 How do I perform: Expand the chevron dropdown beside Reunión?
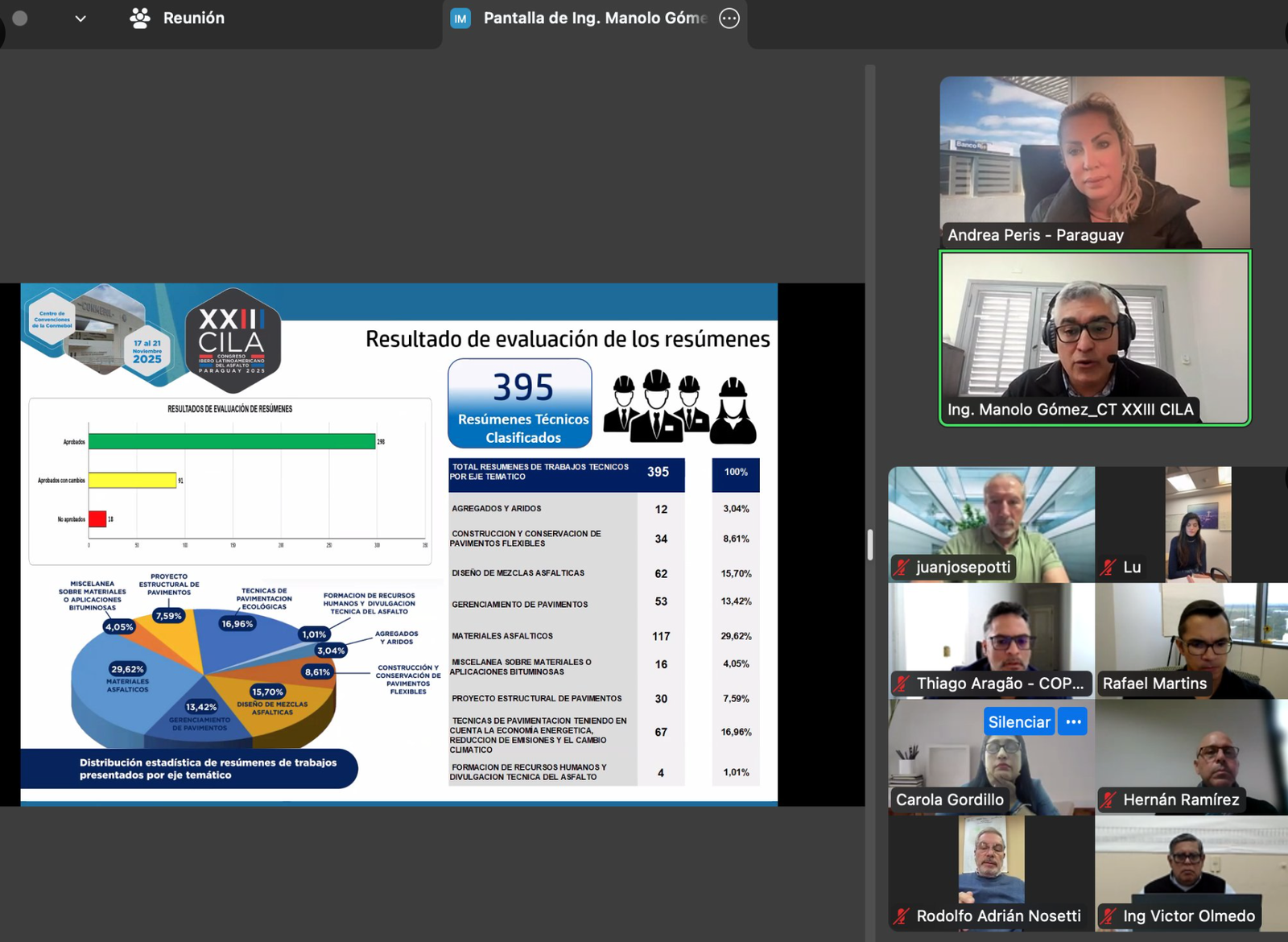click(80, 19)
